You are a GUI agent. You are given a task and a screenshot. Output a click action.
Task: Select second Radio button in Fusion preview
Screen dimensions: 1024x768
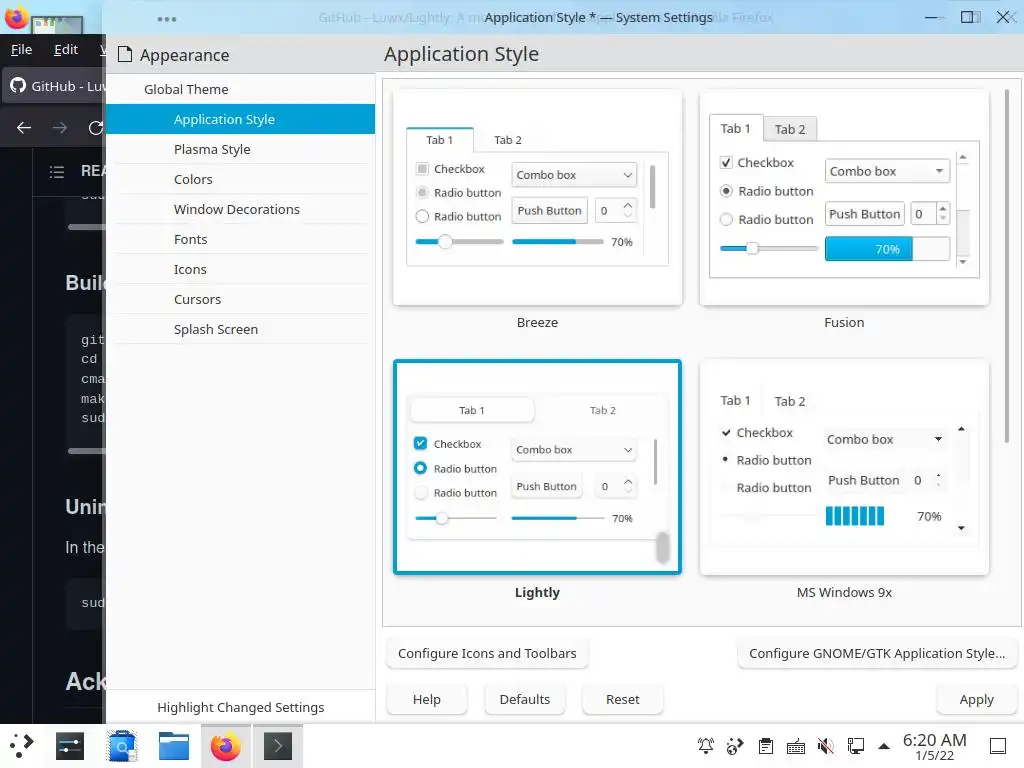pos(726,219)
